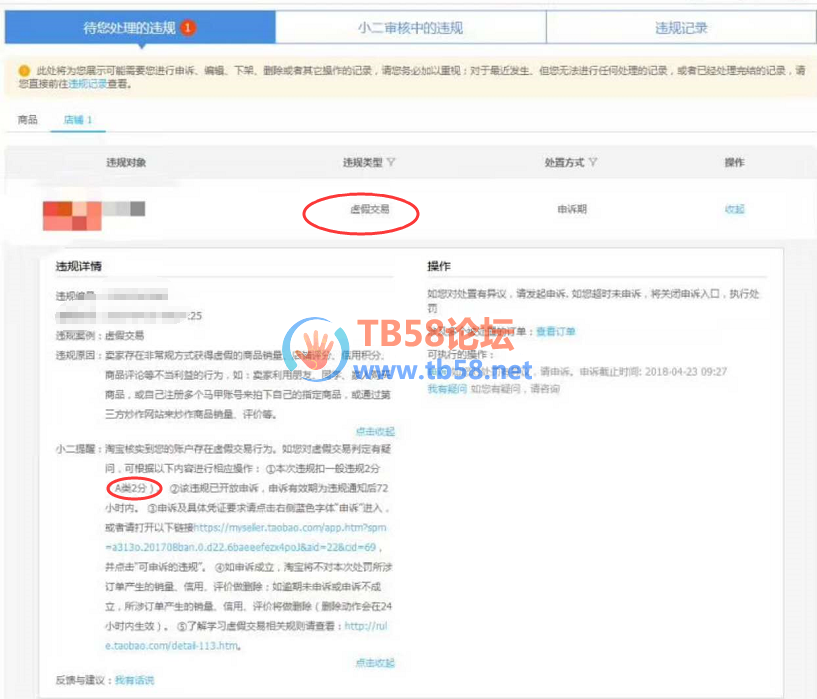
Task: Click the 违规详情 section heading
Action: pyautogui.click(x=79, y=266)
